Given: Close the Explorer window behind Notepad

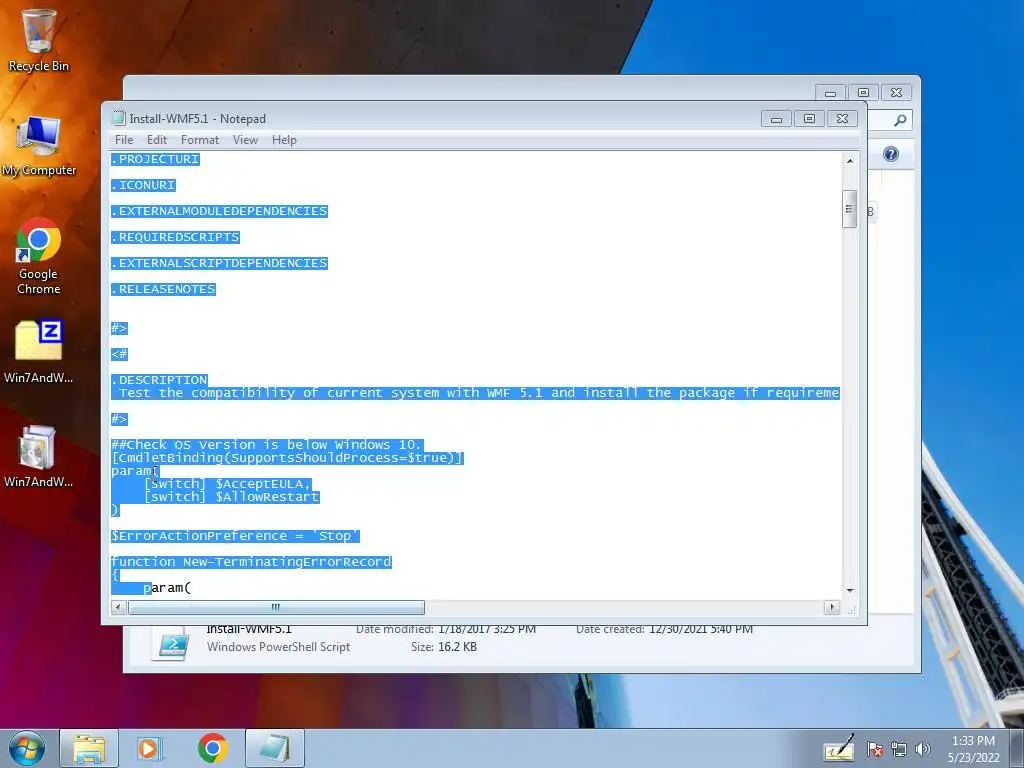Looking at the screenshot, I should (x=897, y=93).
